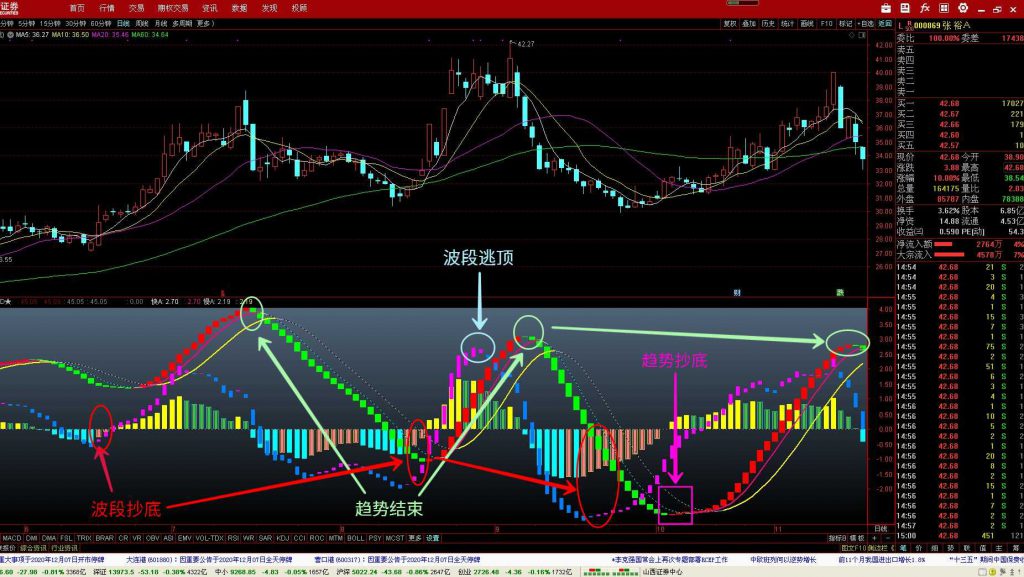Expand 更多 indicators list at bottom
Screen dimensions: 1024x577
click(x=415, y=537)
